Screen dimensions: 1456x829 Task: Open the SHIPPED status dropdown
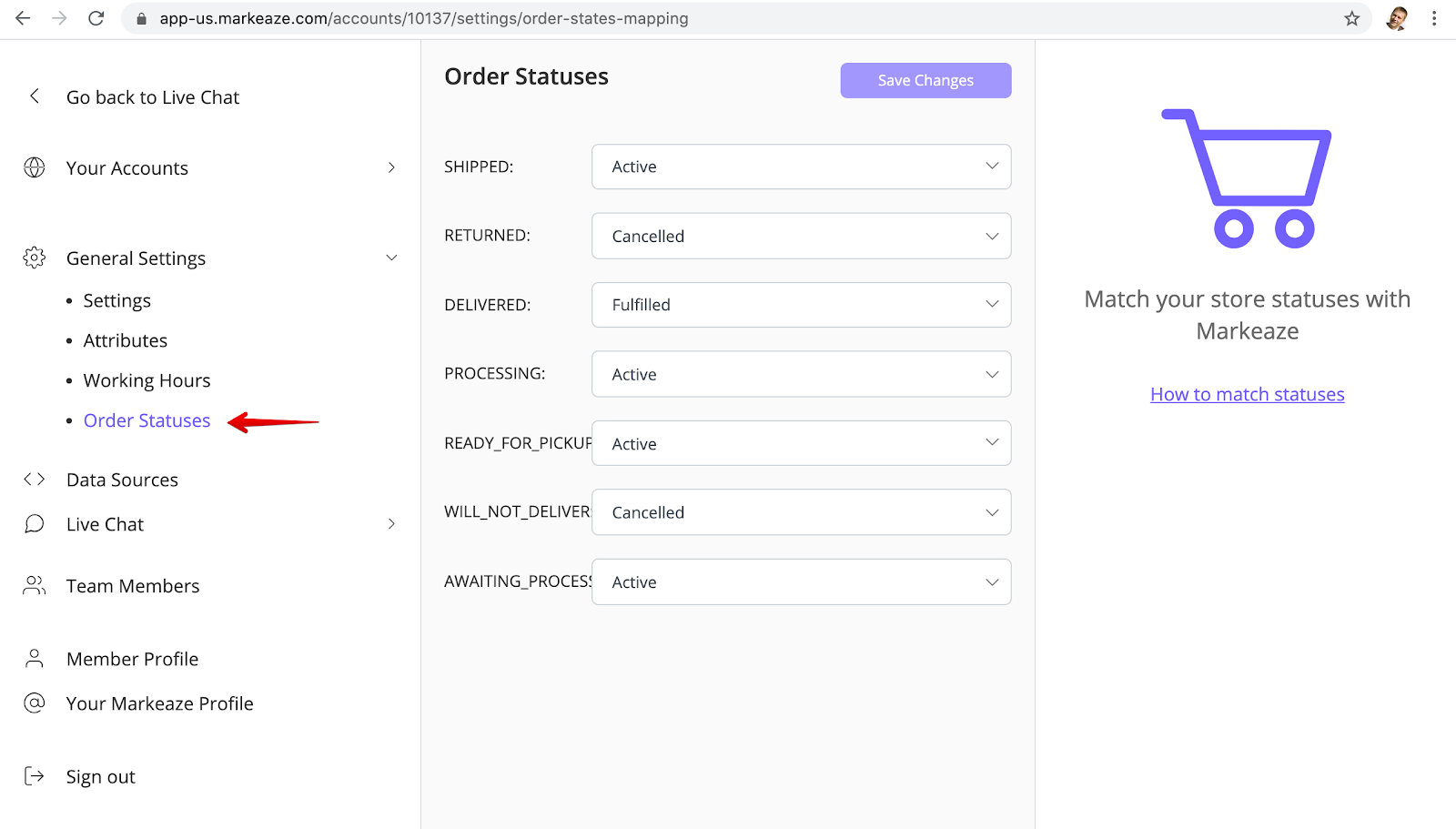click(x=801, y=167)
